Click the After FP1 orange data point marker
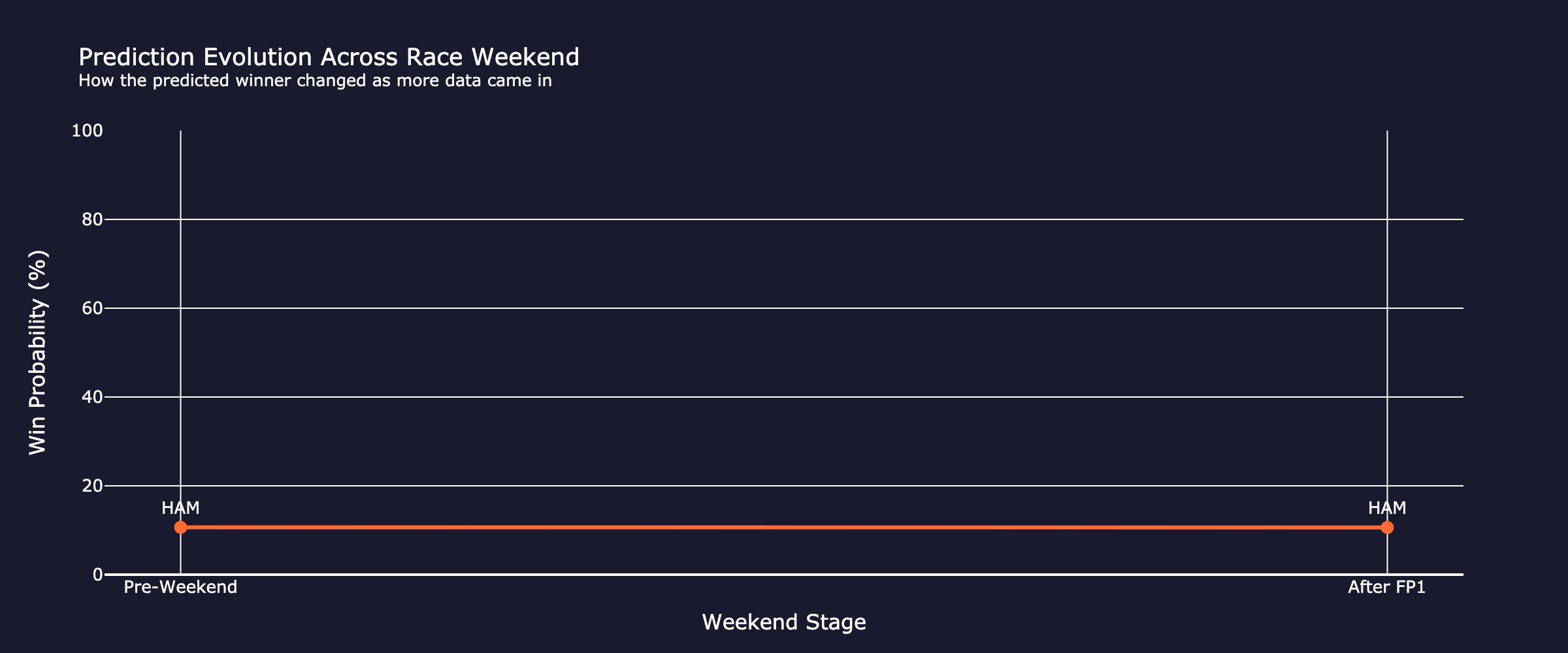The image size is (1568, 653). [1387, 527]
